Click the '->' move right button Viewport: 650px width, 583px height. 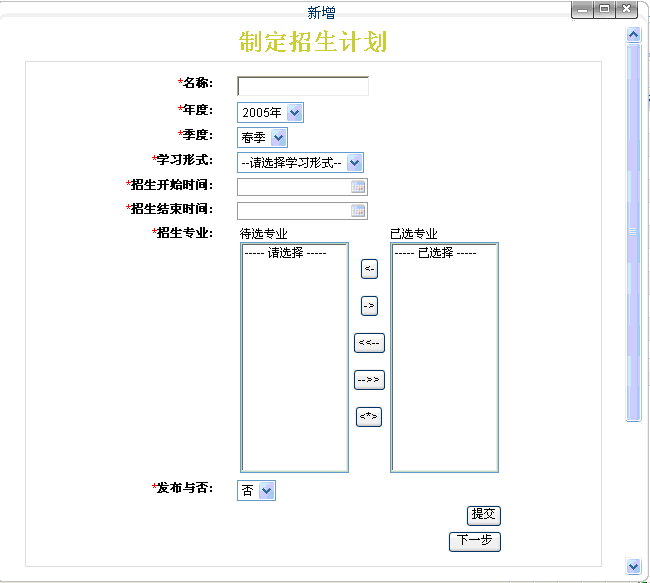pyautogui.click(x=369, y=306)
